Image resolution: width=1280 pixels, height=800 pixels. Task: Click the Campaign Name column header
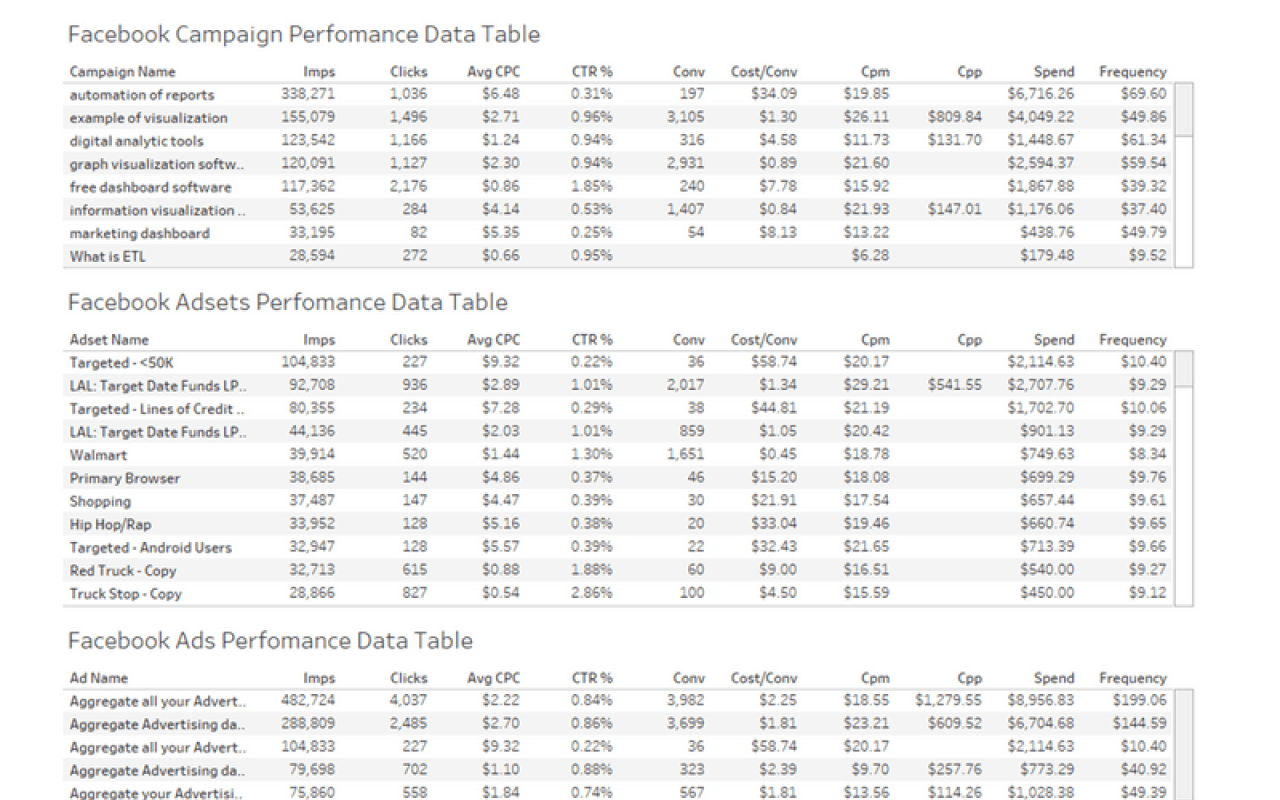121,71
